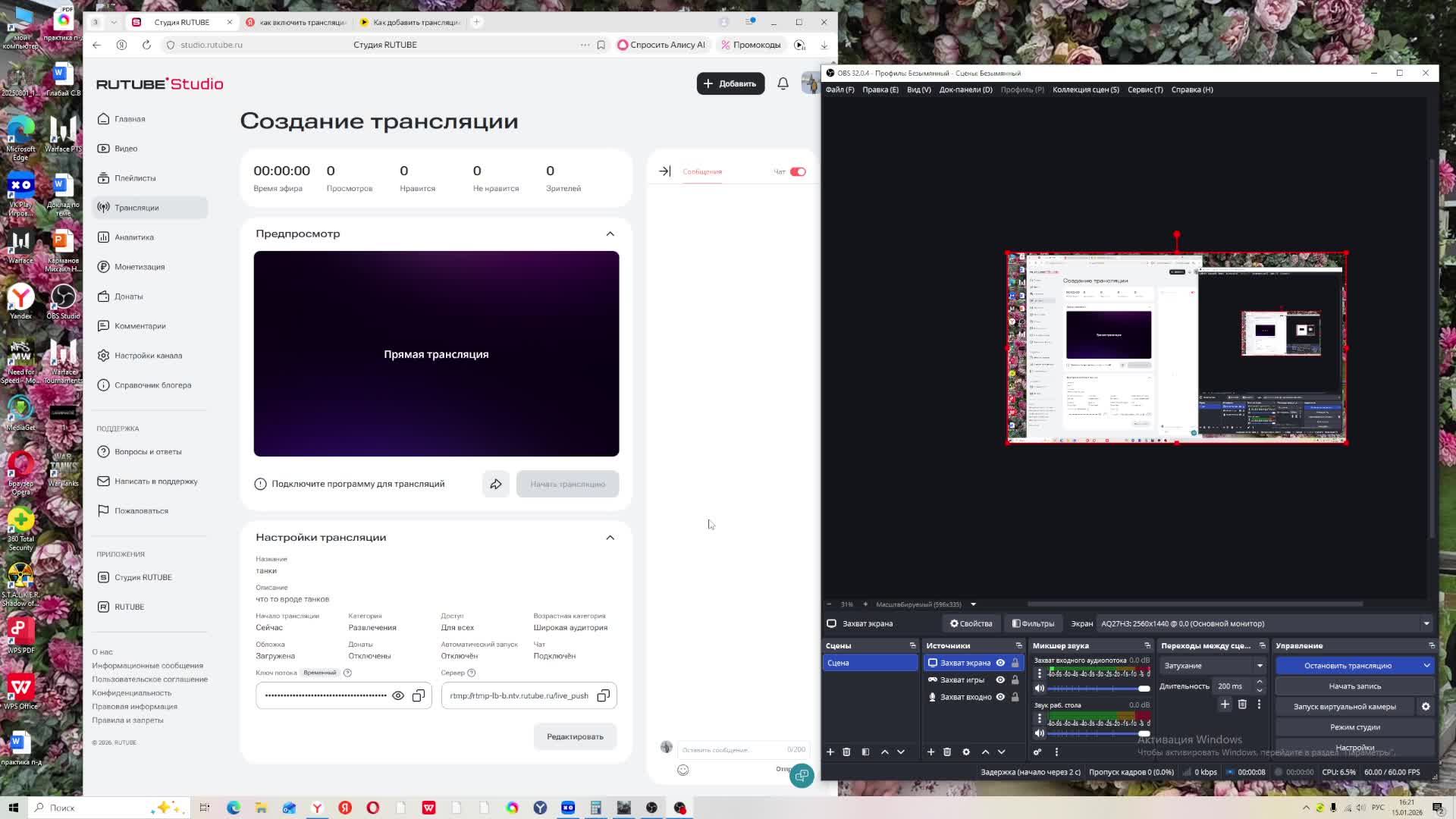The height and width of the screenshot is (819, 1456).
Task: Hide the Захват игры source
Action: tap(1000, 679)
